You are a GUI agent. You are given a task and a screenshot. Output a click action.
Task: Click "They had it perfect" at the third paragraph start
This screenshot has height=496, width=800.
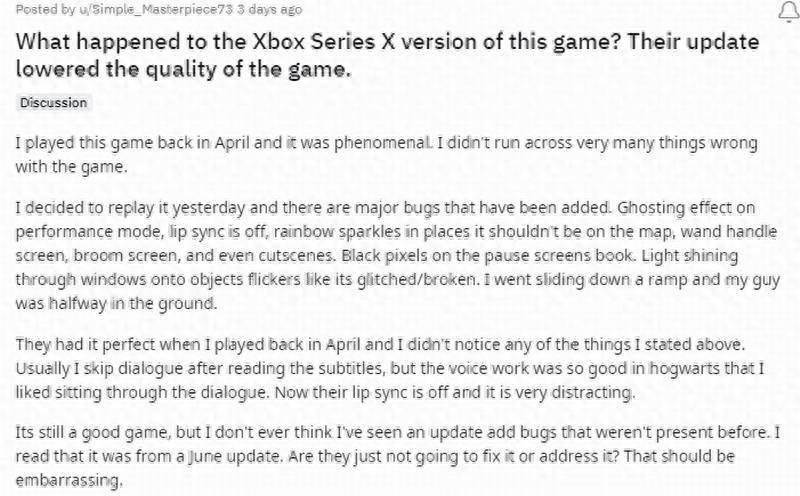click(x=85, y=344)
